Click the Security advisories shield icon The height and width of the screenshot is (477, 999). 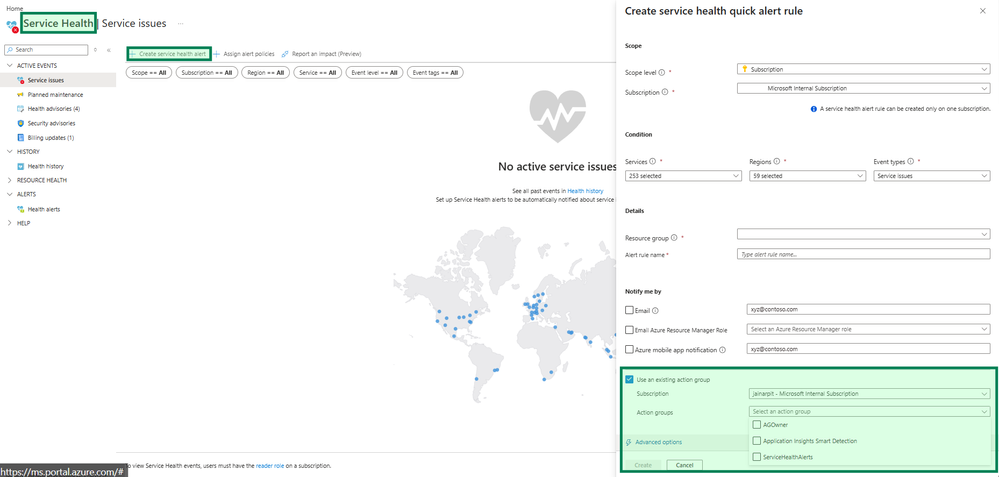pos(21,123)
